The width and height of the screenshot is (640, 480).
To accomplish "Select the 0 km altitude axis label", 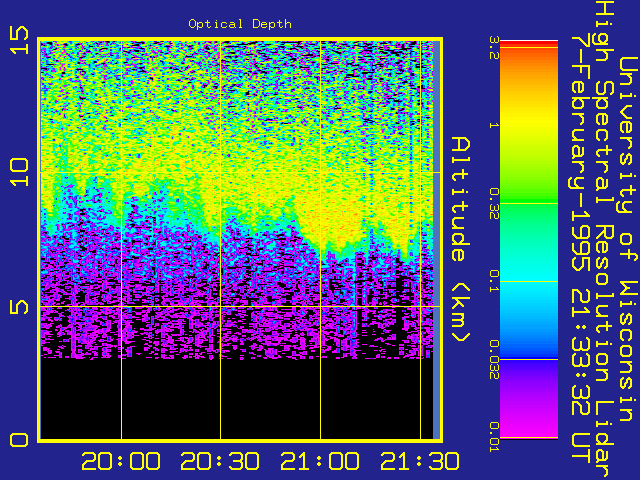I will [x=20, y=440].
